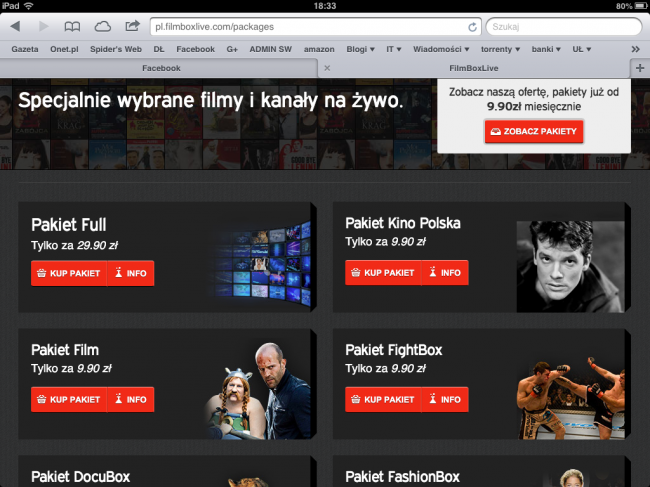Click the FightBox fighters thumbnail
Viewport: 650px width, 487px height.
[x=570, y=398]
